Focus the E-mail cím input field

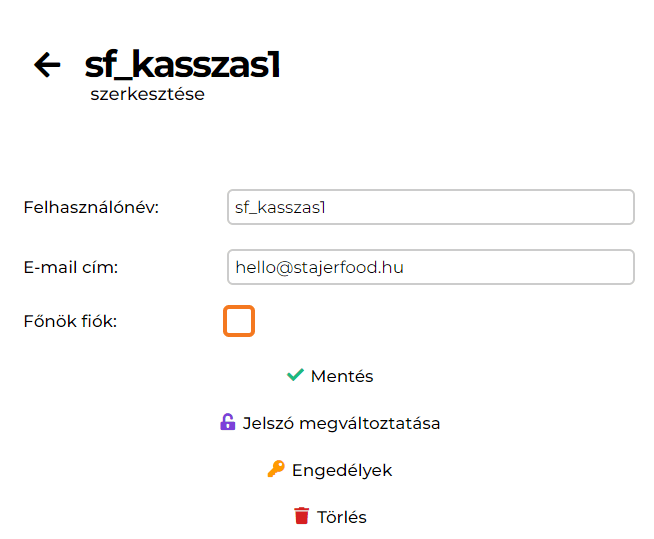pos(430,267)
